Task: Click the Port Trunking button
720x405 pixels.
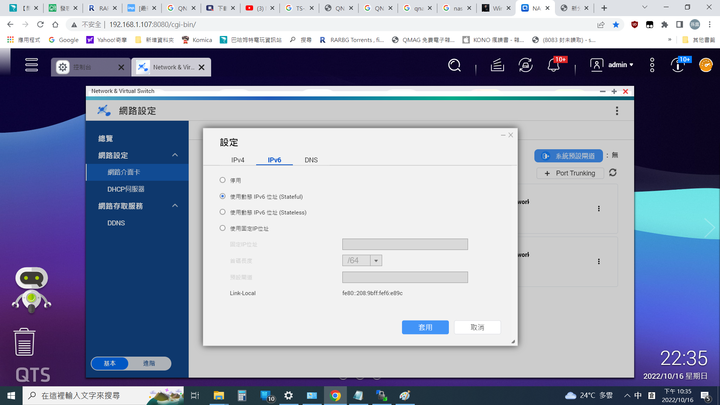Action: [x=570, y=173]
